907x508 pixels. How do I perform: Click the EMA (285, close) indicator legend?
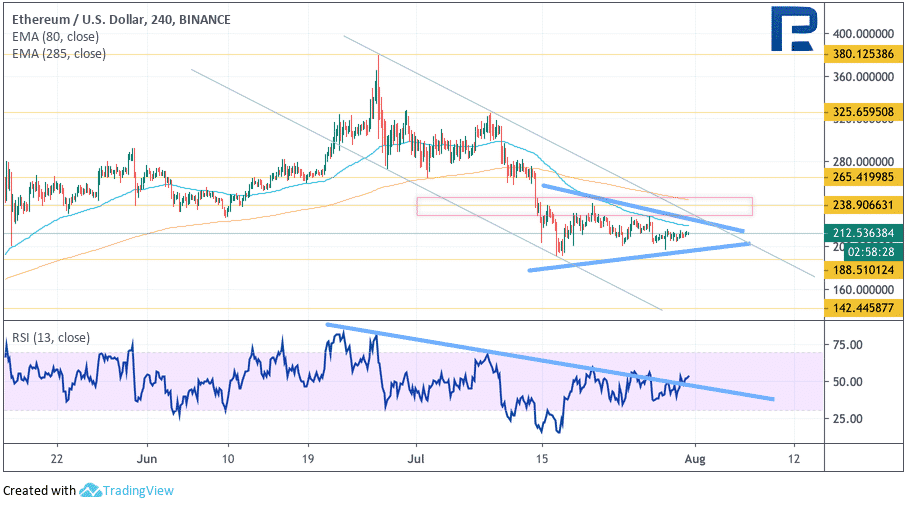[x=59, y=54]
